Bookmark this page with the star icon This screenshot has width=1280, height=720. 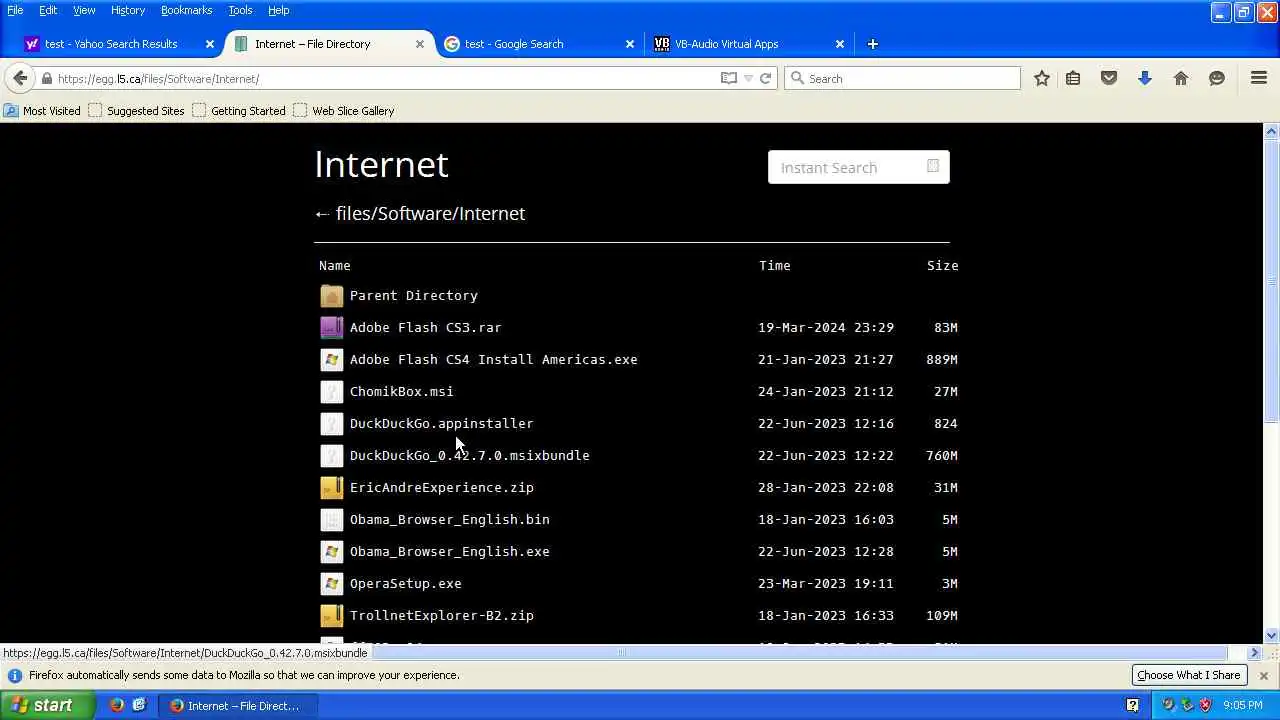click(1042, 78)
